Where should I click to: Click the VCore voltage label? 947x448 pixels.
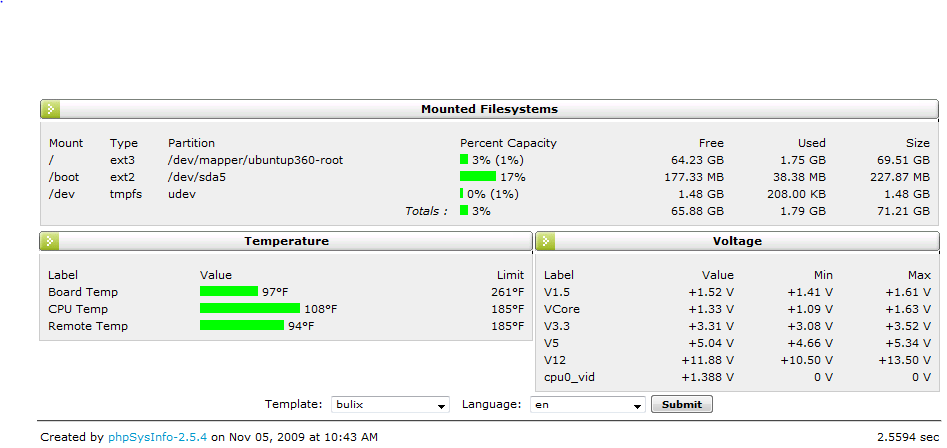[562, 309]
